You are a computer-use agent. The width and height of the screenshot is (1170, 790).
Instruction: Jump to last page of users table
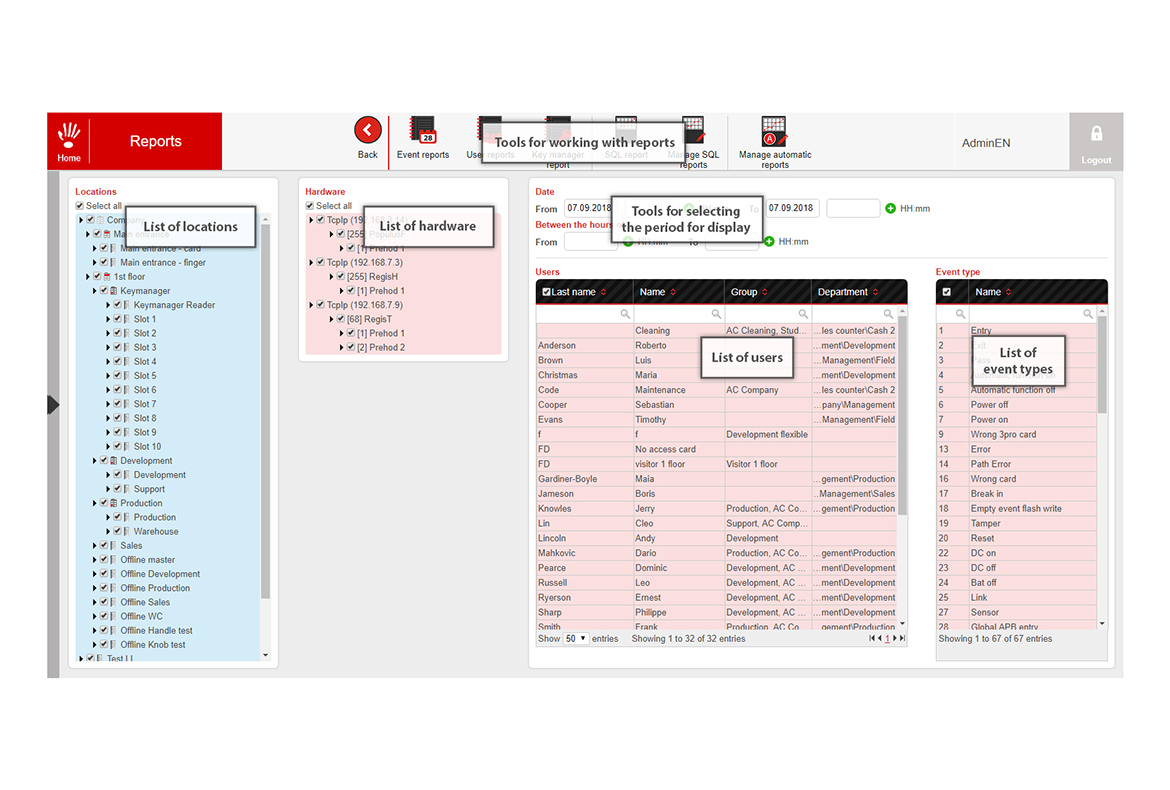(x=902, y=639)
